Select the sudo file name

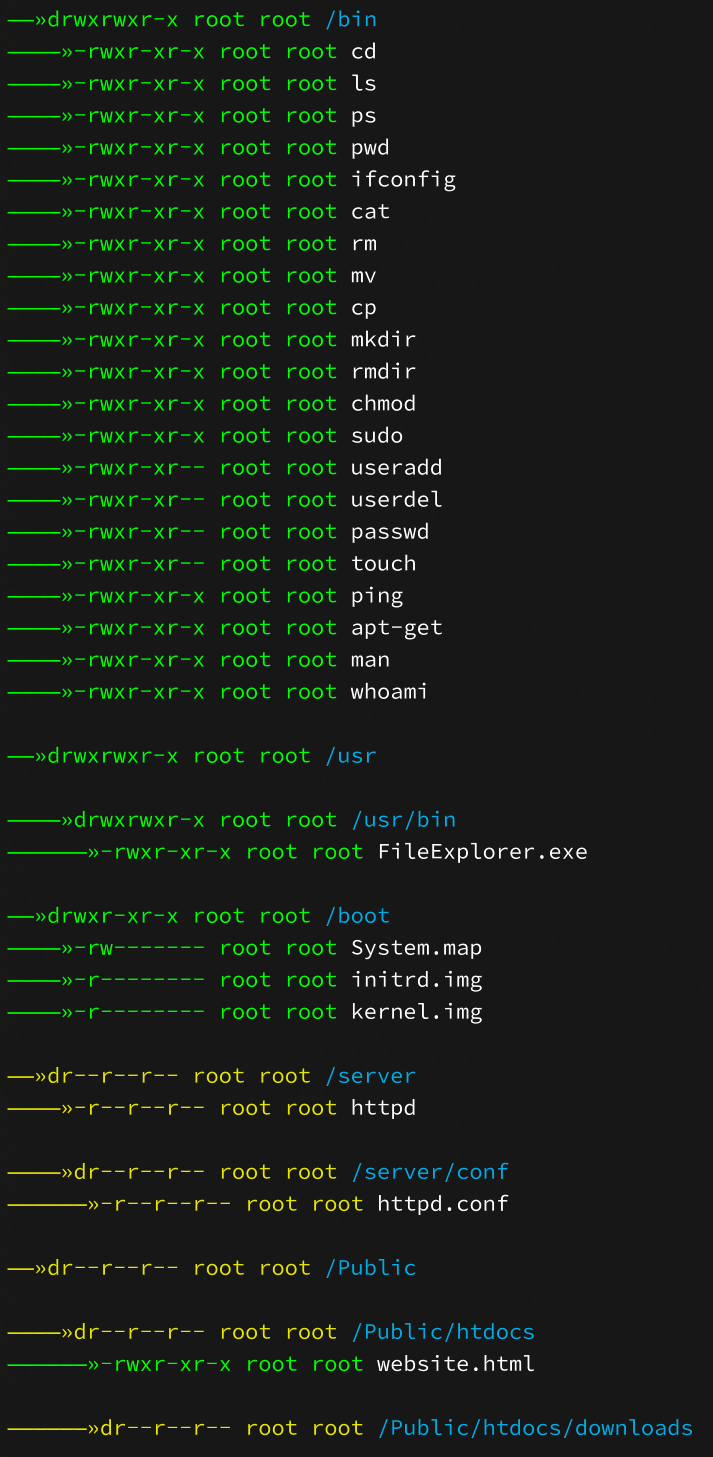click(377, 436)
